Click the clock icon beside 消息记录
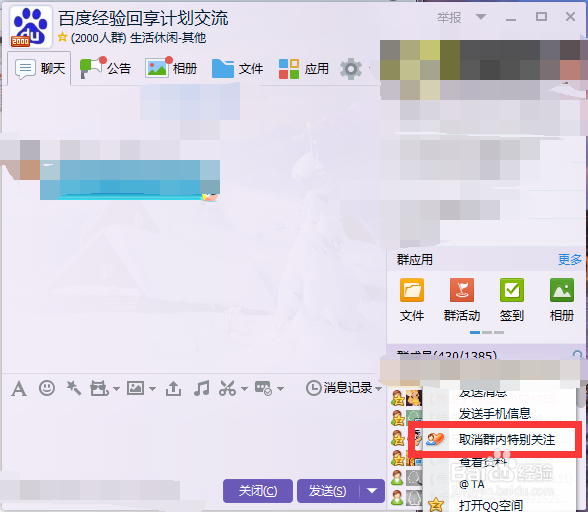Viewport: 588px width, 512px height. (313, 388)
